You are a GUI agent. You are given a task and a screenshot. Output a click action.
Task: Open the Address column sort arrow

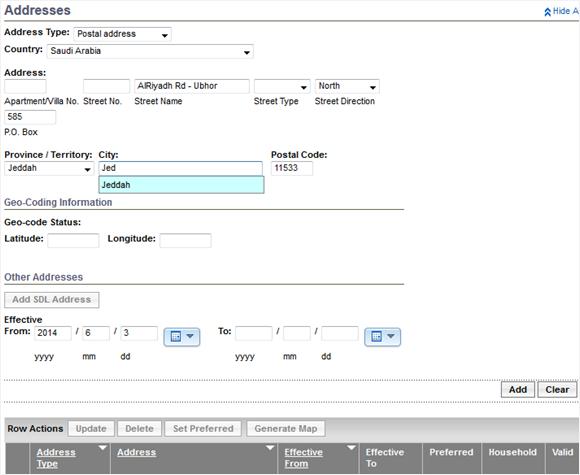270,448
